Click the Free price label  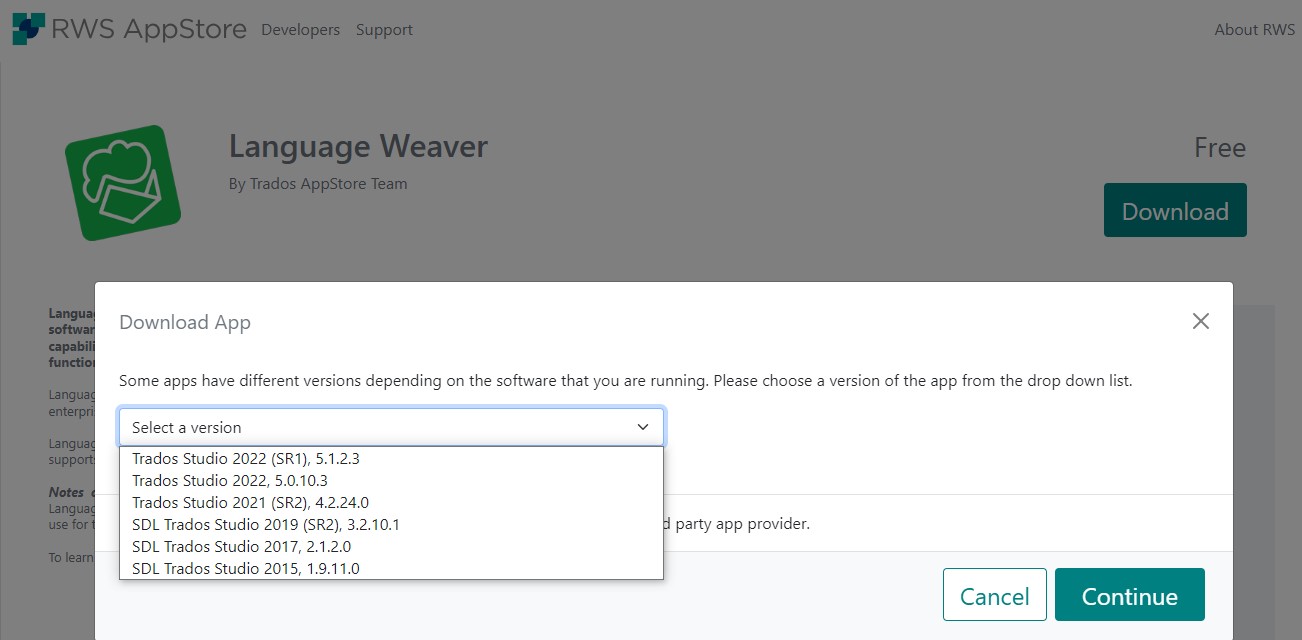(x=1219, y=147)
